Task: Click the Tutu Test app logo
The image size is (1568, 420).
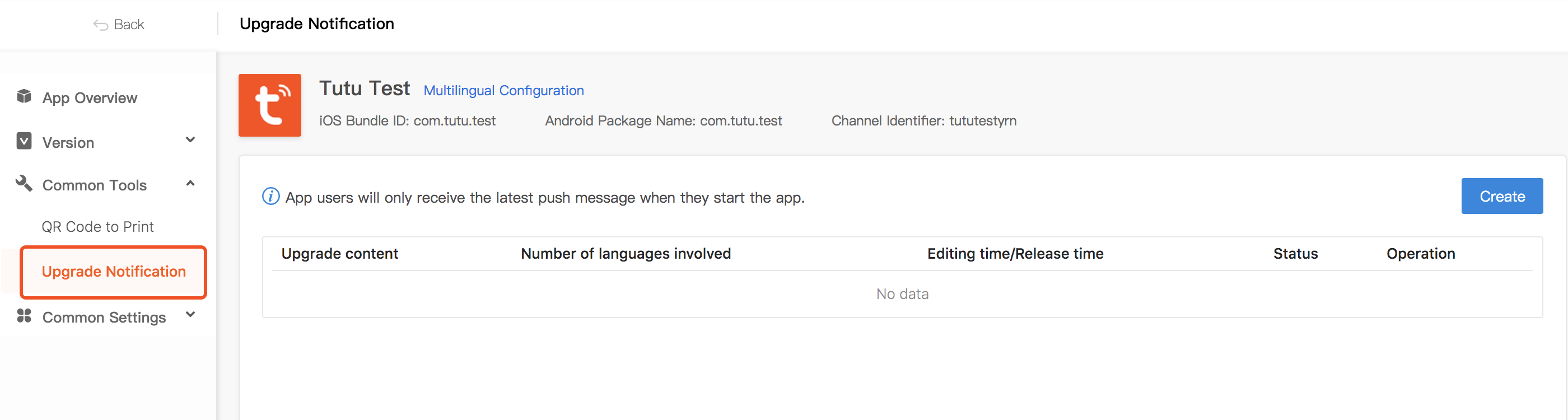Action: (270, 105)
